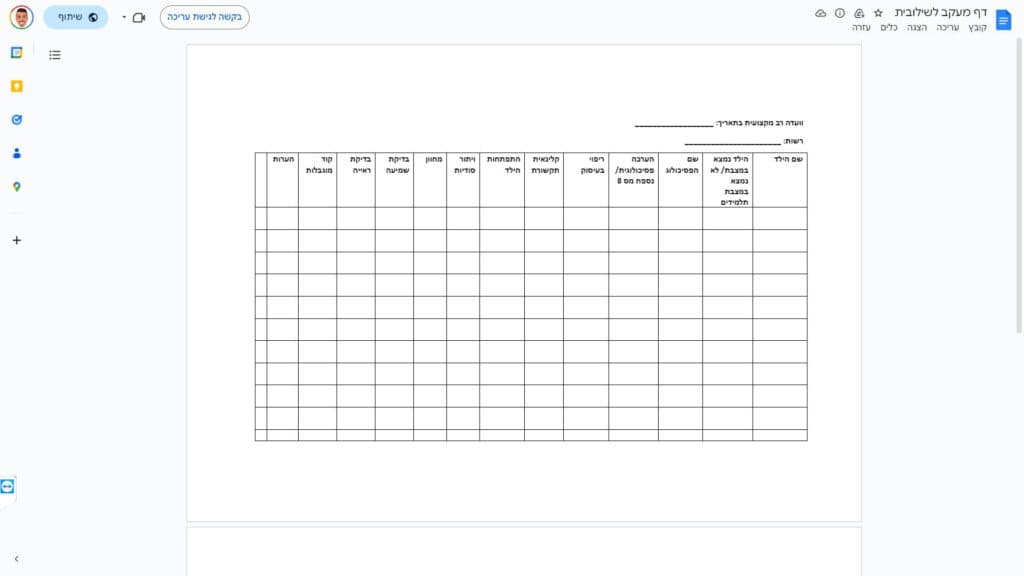Check the cloud document status icon
This screenshot has height=576, width=1024.
[x=821, y=13]
